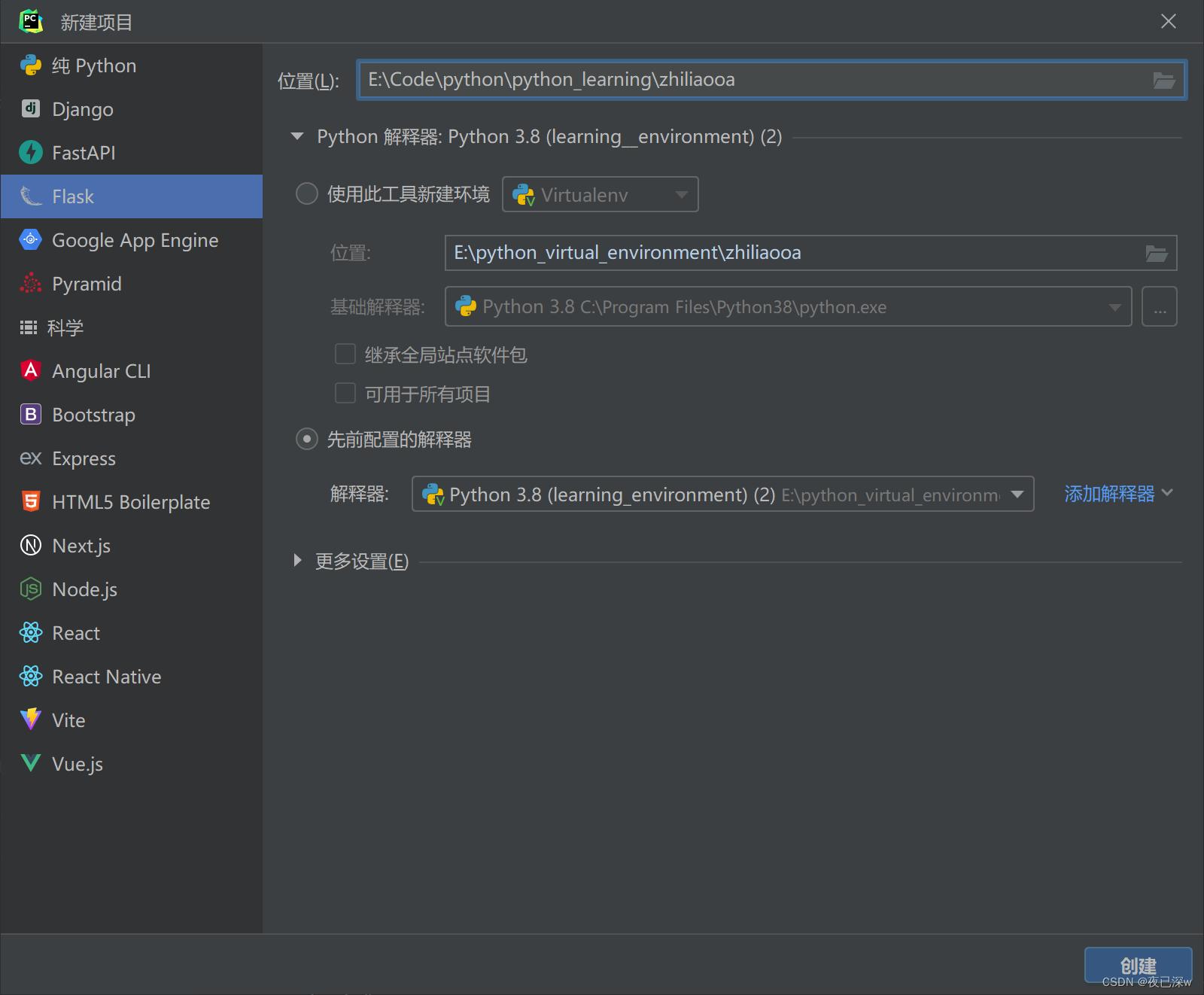Choose Vue.js project type
The height and width of the screenshot is (995, 1204).
[x=132, y=764]
